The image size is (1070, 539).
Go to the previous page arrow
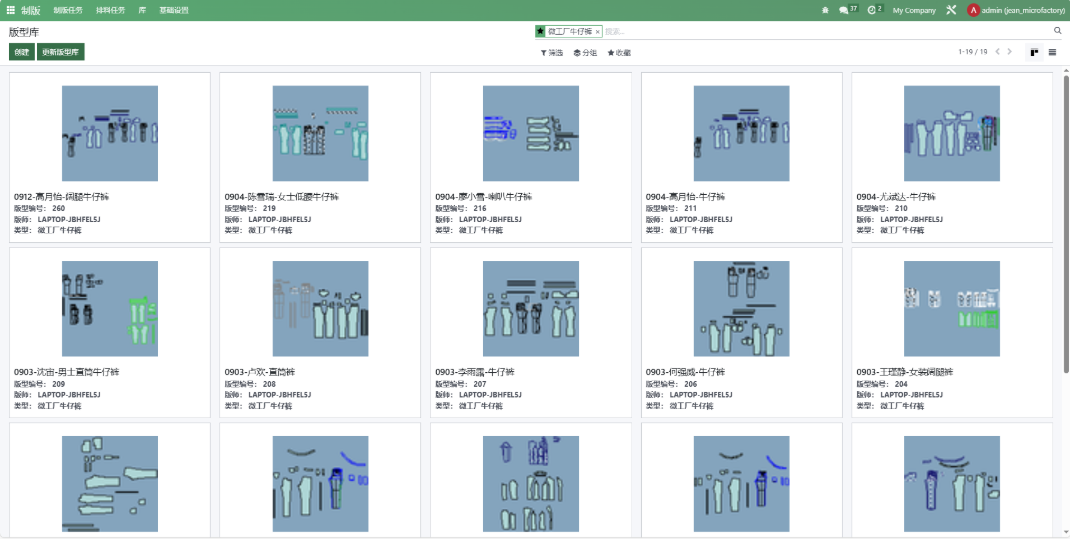(x=997, y=52)
